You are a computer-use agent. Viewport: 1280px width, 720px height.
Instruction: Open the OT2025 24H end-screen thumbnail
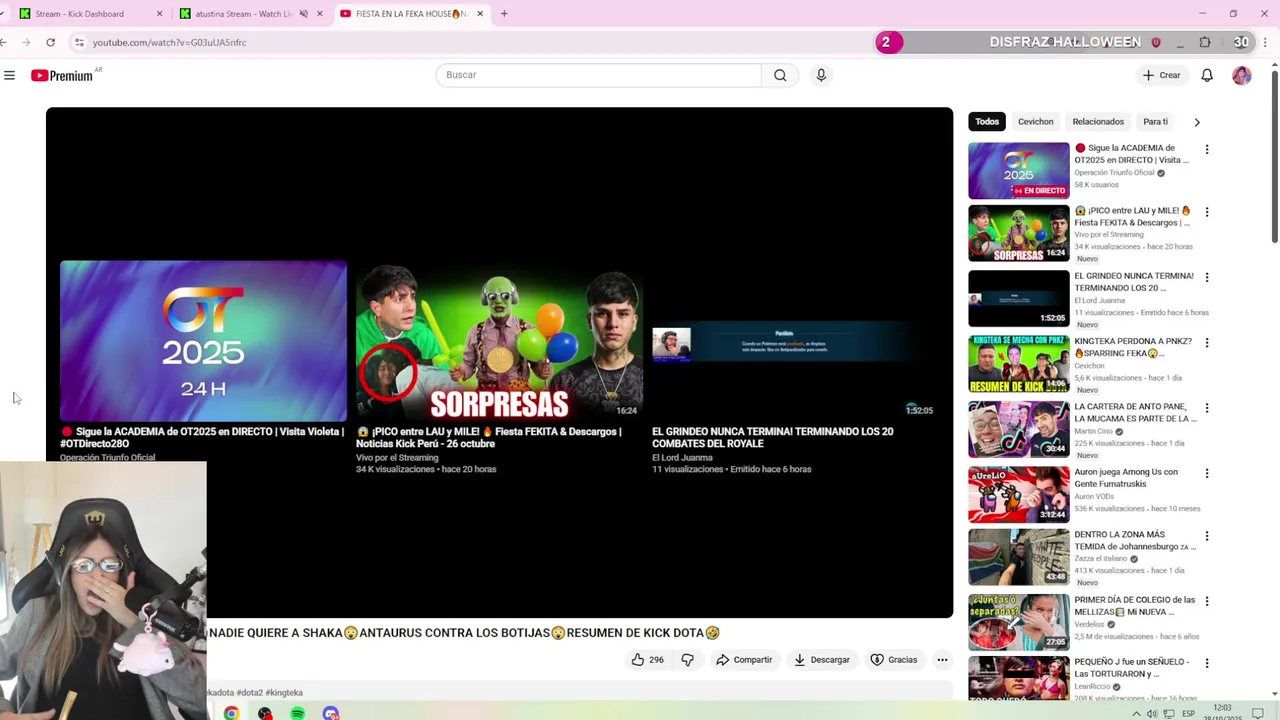pos(203,341)
